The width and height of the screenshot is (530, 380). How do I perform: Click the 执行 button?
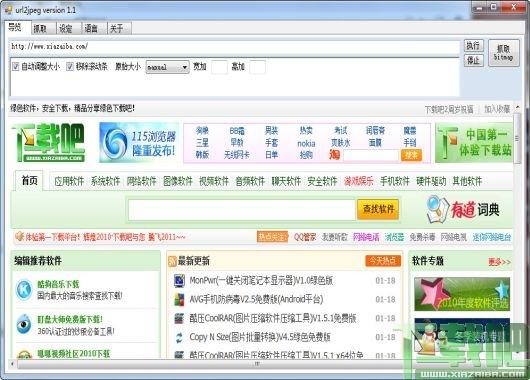[473, 46]
